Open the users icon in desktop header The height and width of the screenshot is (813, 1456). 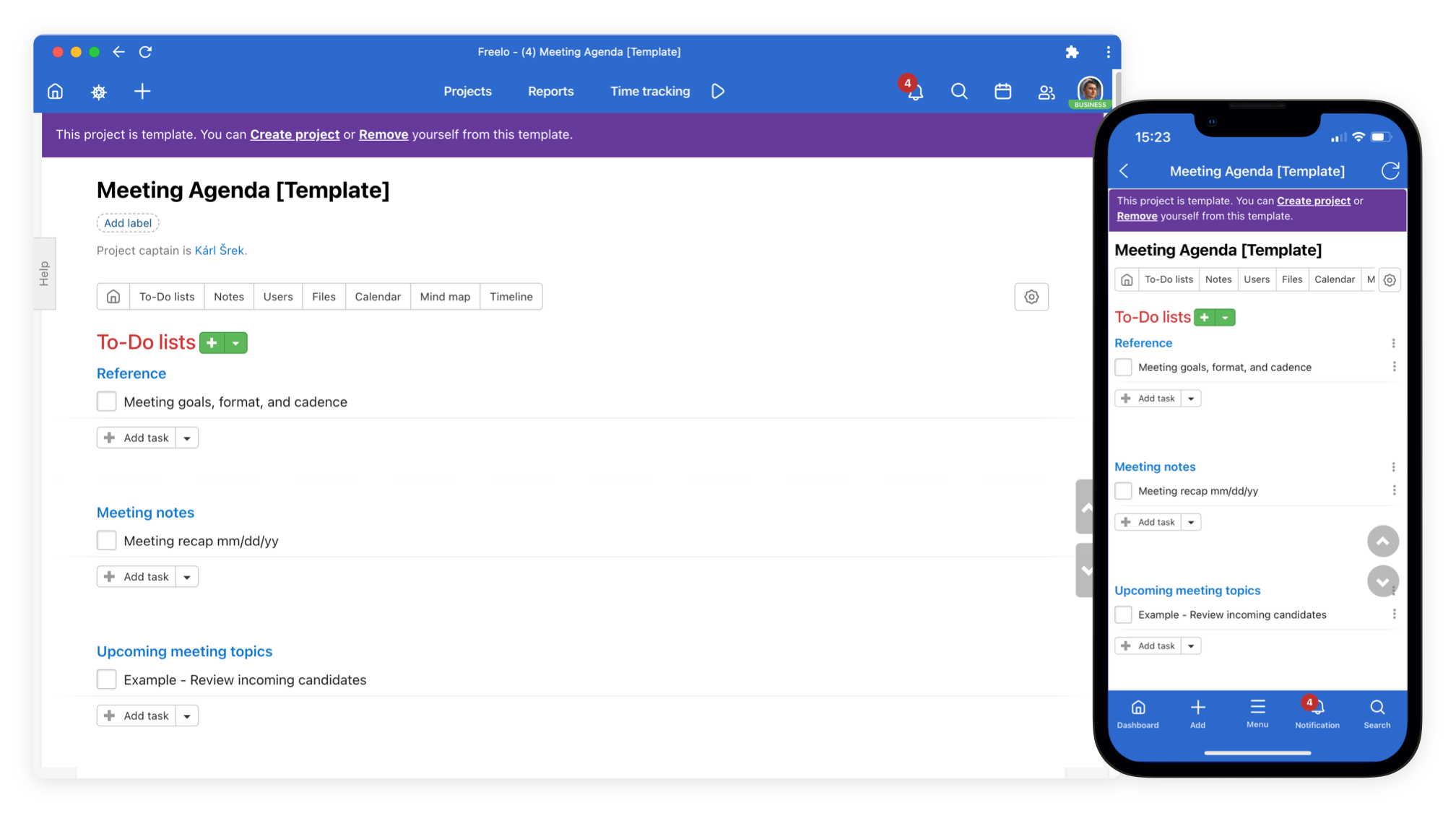coord(1046,92)
